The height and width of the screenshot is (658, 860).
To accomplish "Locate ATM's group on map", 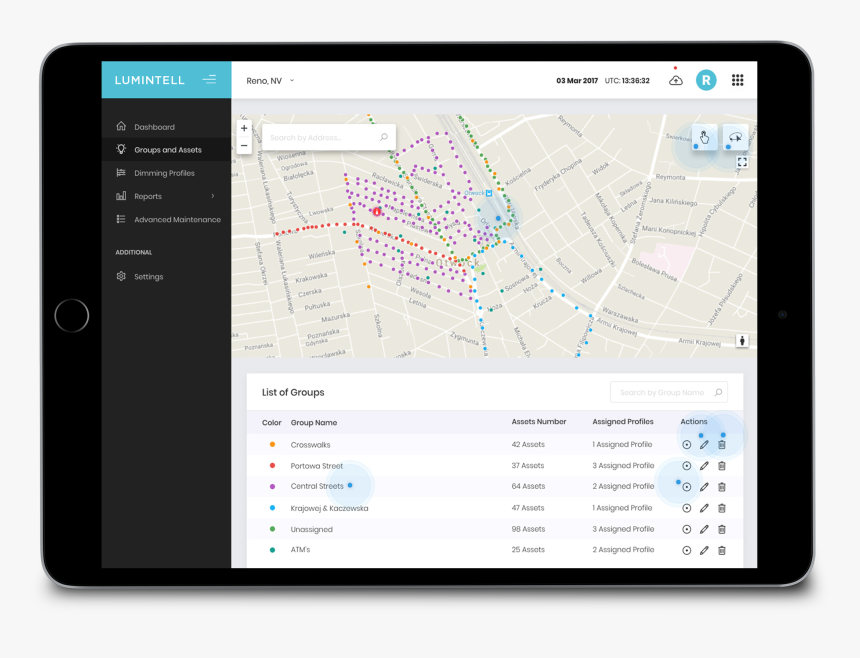I will coord(687,550).
